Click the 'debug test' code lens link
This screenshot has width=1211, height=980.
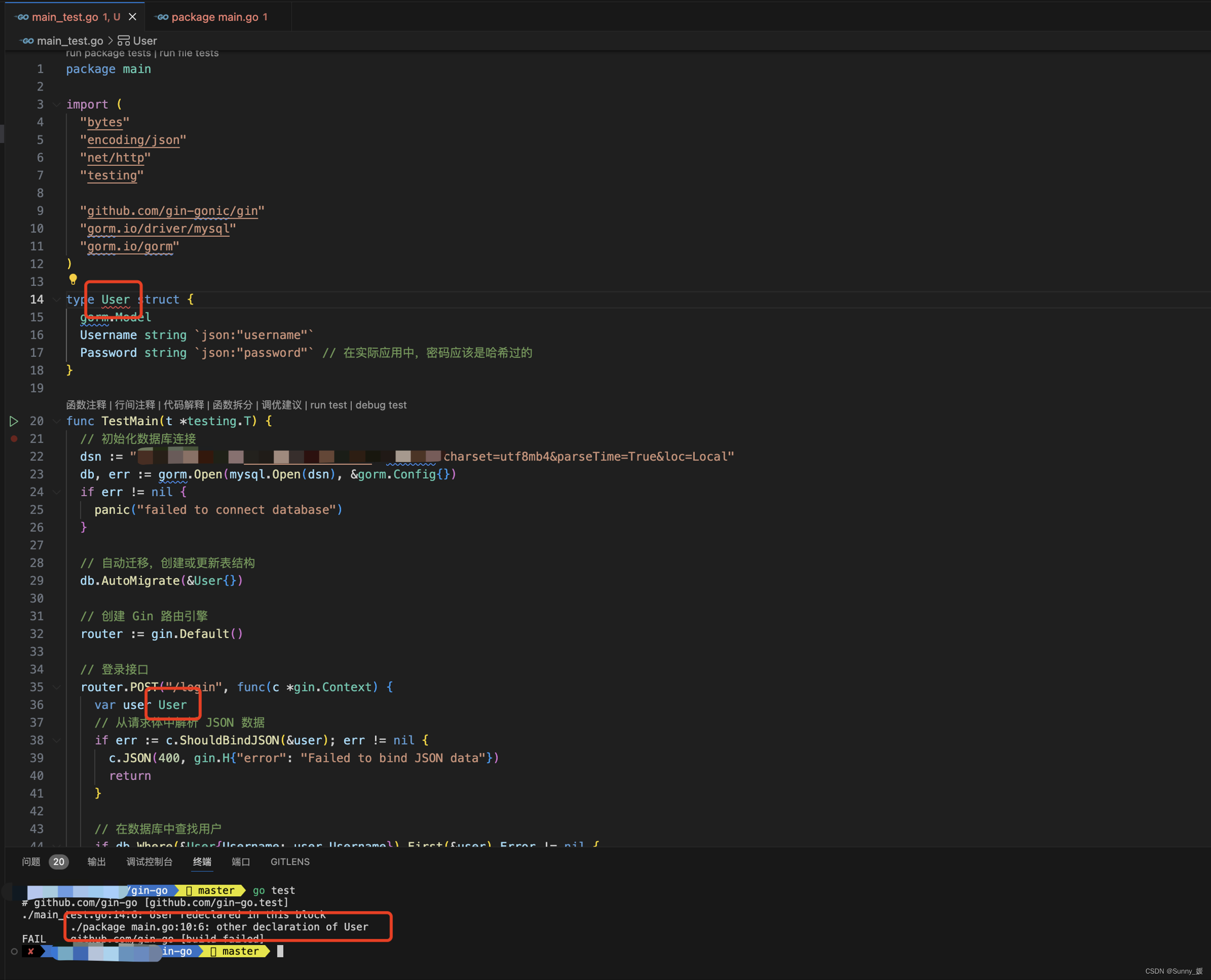(381, 405)
